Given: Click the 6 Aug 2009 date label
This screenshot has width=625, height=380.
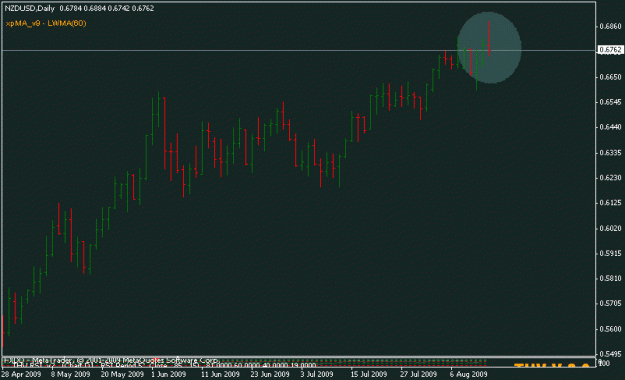Looking at the screenshot, I should [x=468, y=374].
